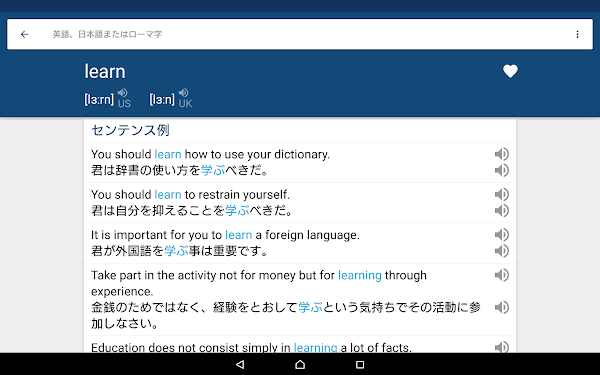The height and width of the screenshot is (375, 600).
Task: Tap highlighted word 'learning' in 'through experience' sentence
Action: pyautogui.click(x=360, y=276)
